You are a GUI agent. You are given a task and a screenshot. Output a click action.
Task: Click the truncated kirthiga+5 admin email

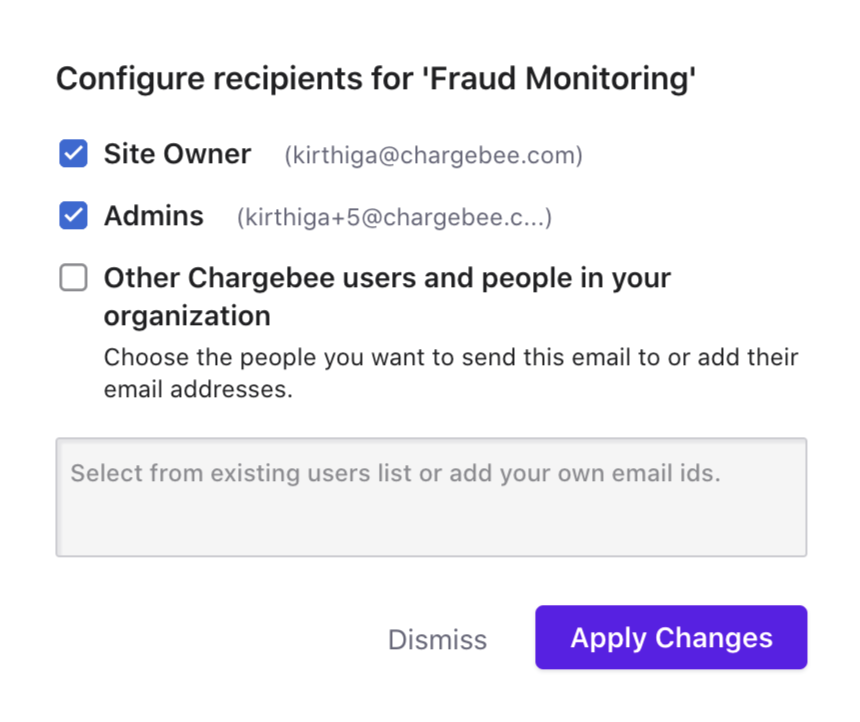tap(394, 218)
